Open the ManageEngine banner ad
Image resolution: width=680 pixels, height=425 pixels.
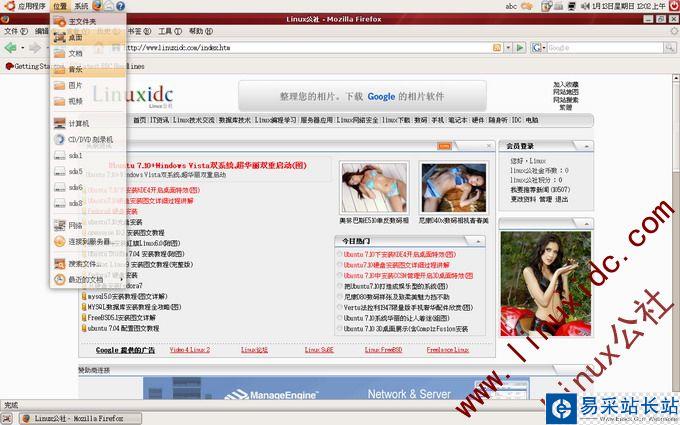click(336, 388)
